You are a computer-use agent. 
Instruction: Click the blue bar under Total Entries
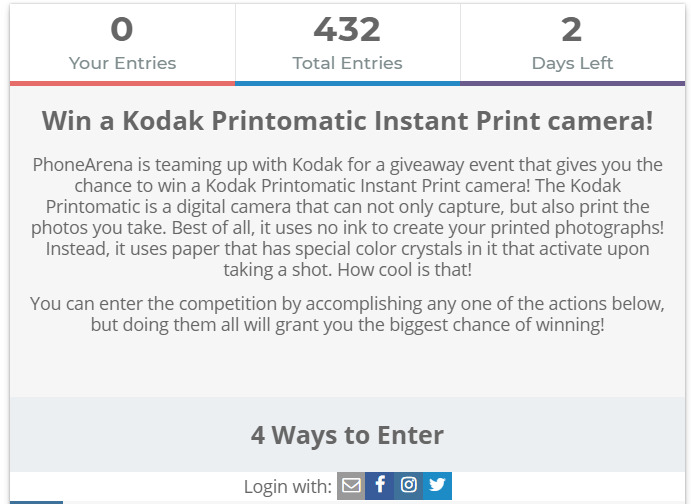tap(348, 83)
